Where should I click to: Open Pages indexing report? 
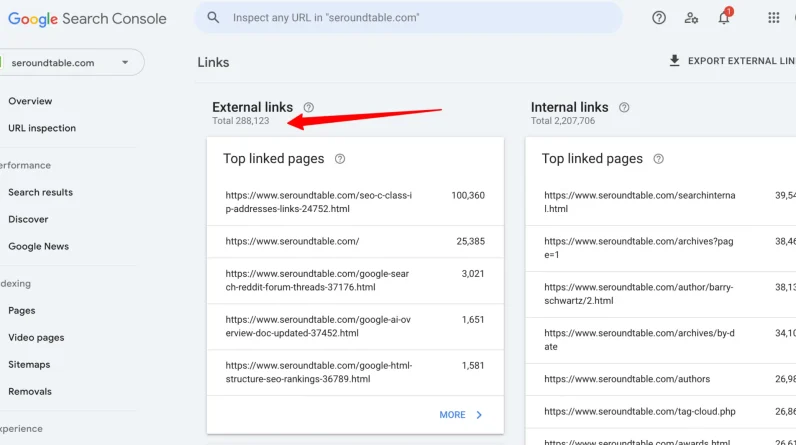(21, 311)
